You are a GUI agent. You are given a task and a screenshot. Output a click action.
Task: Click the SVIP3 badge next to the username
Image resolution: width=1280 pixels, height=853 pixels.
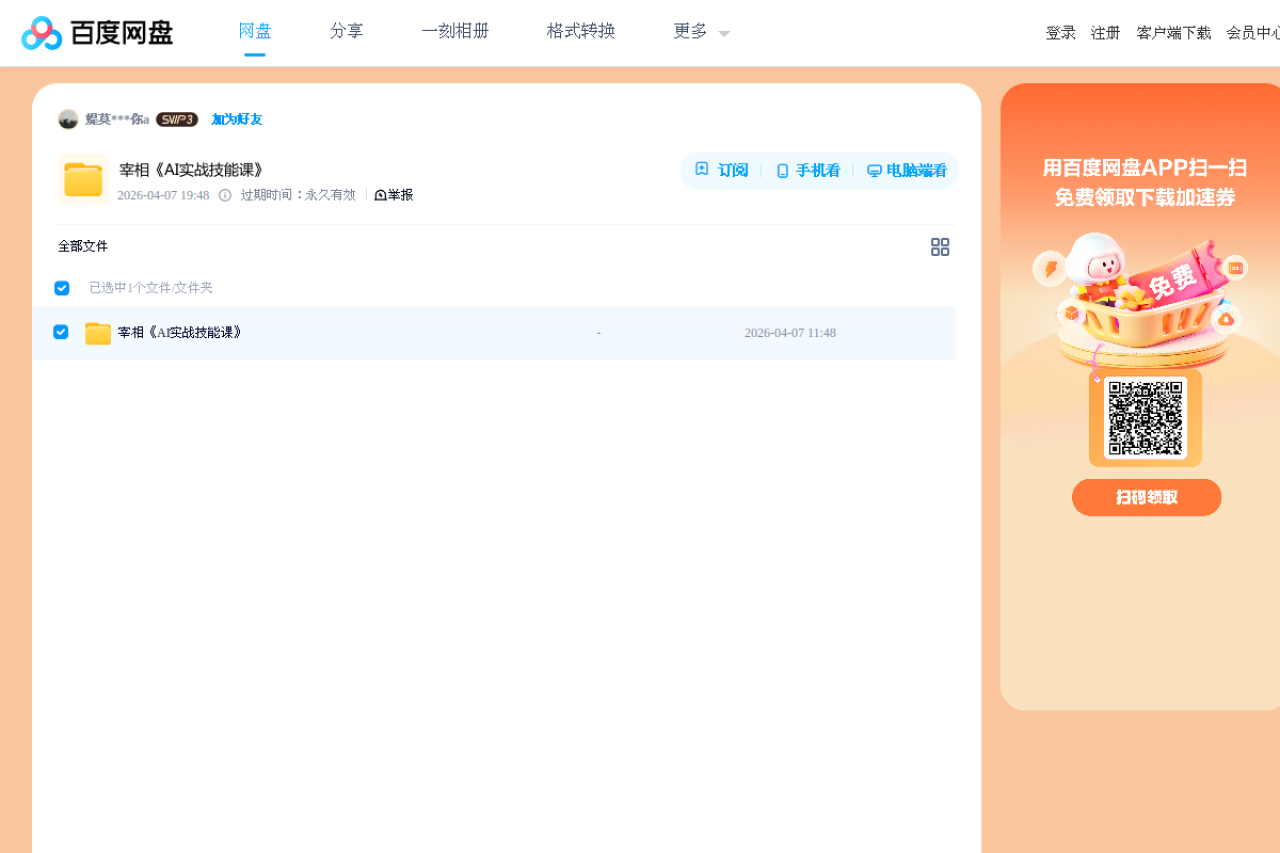coord(177,119)
